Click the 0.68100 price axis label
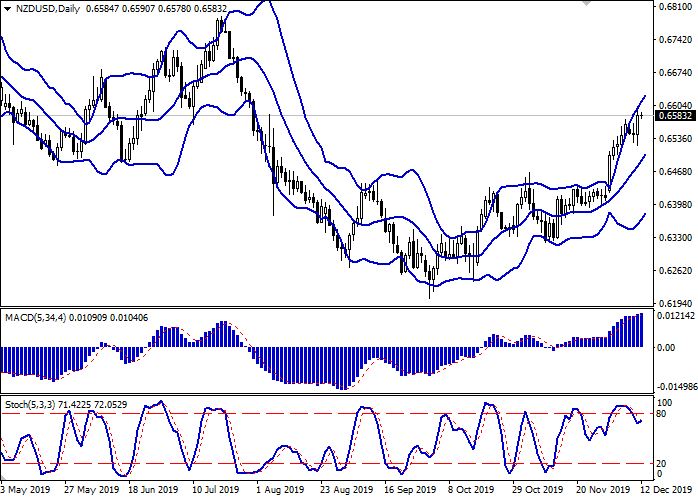Viewport: 698px width, 500px height. click(x=675, y=7)
